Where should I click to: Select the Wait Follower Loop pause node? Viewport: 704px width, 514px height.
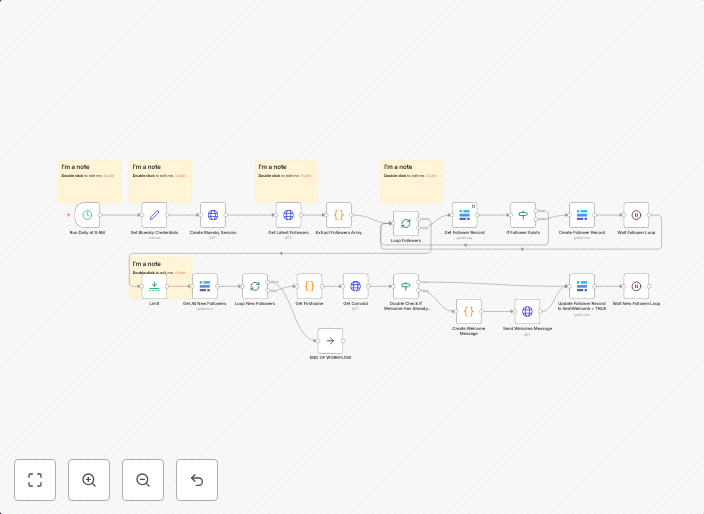(636, 215)
